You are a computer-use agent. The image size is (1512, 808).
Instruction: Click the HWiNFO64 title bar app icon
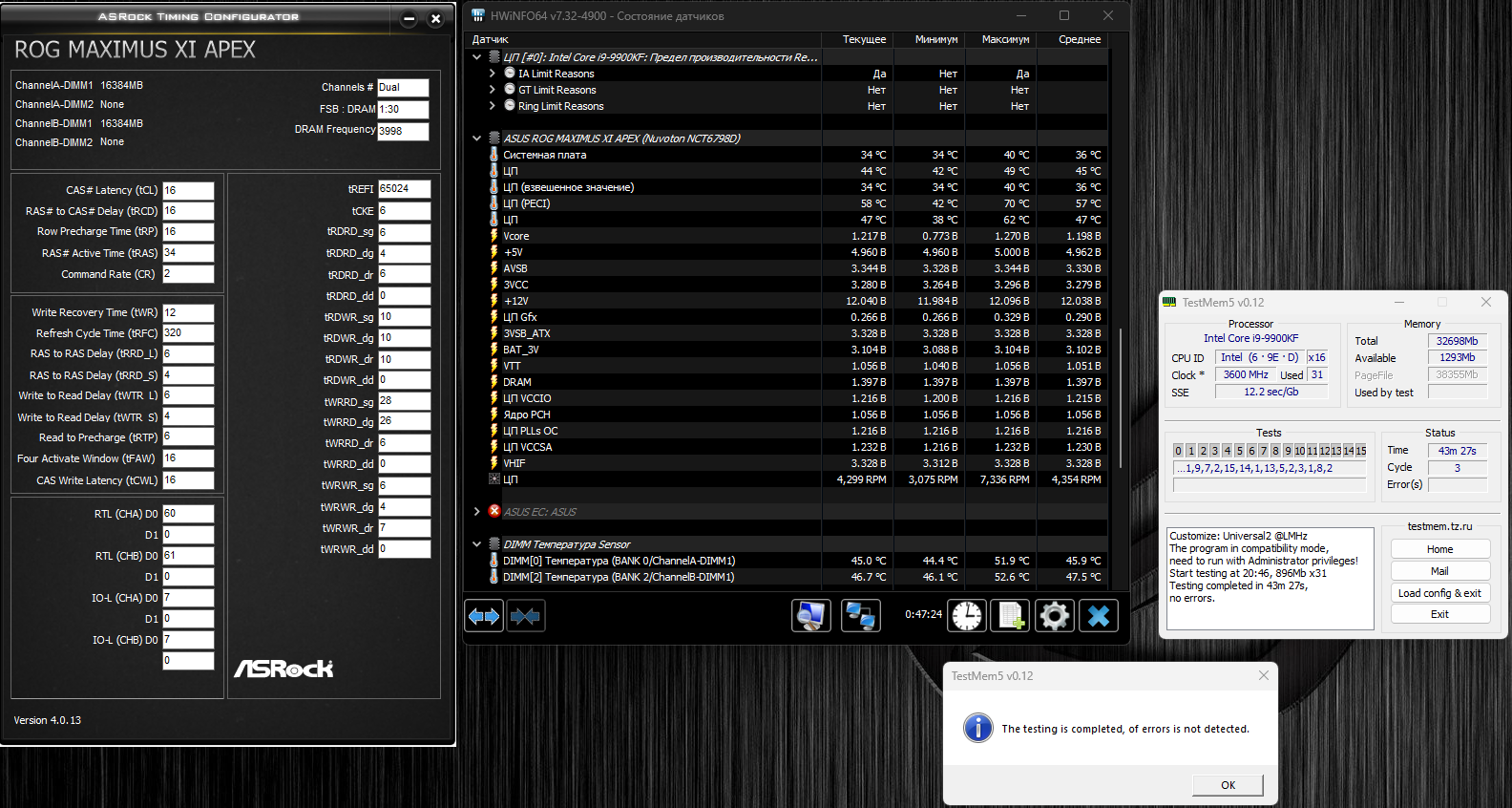point(478,15)
